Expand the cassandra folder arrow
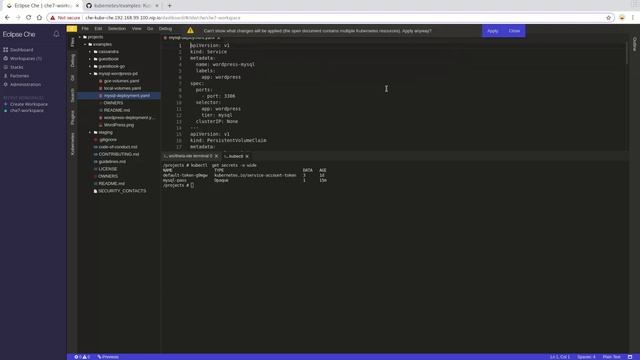 pos(90,52)
